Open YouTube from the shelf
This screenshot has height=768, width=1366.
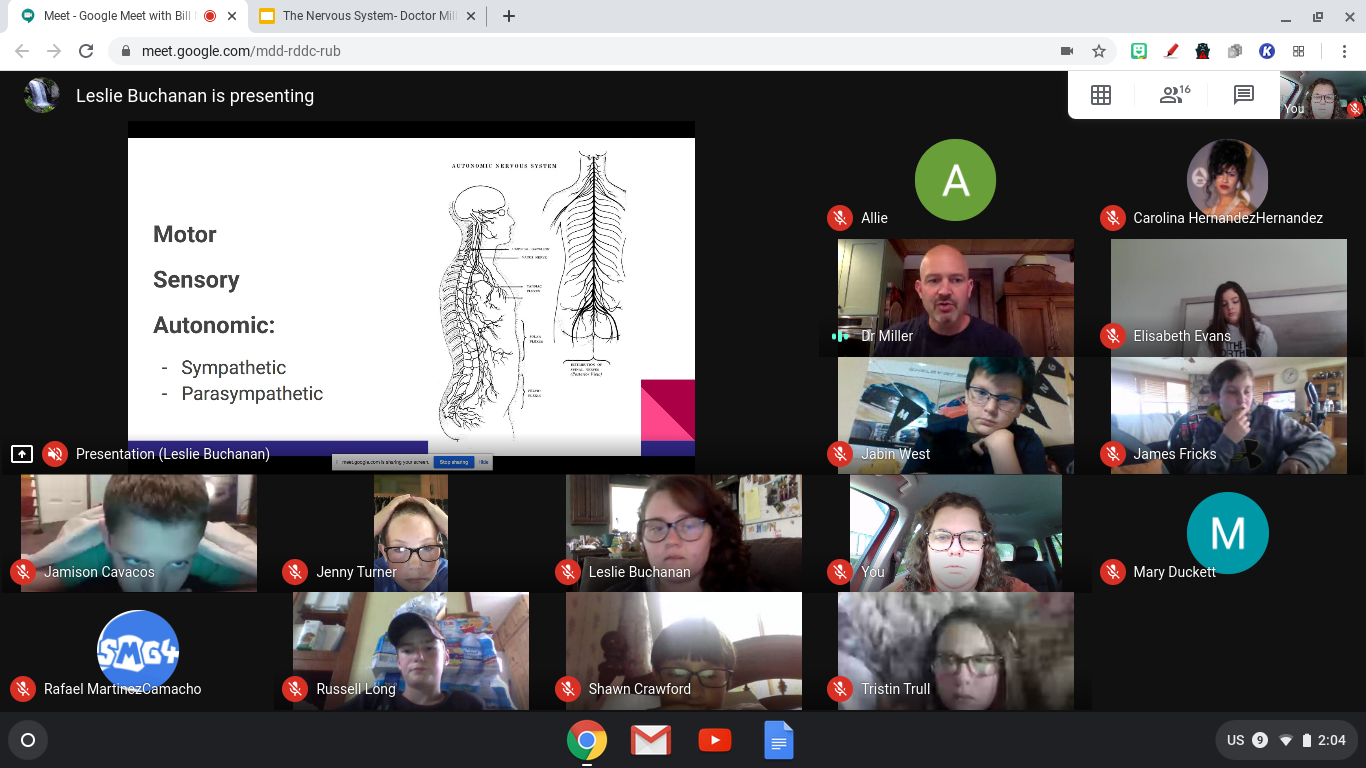tap(714, 740)
